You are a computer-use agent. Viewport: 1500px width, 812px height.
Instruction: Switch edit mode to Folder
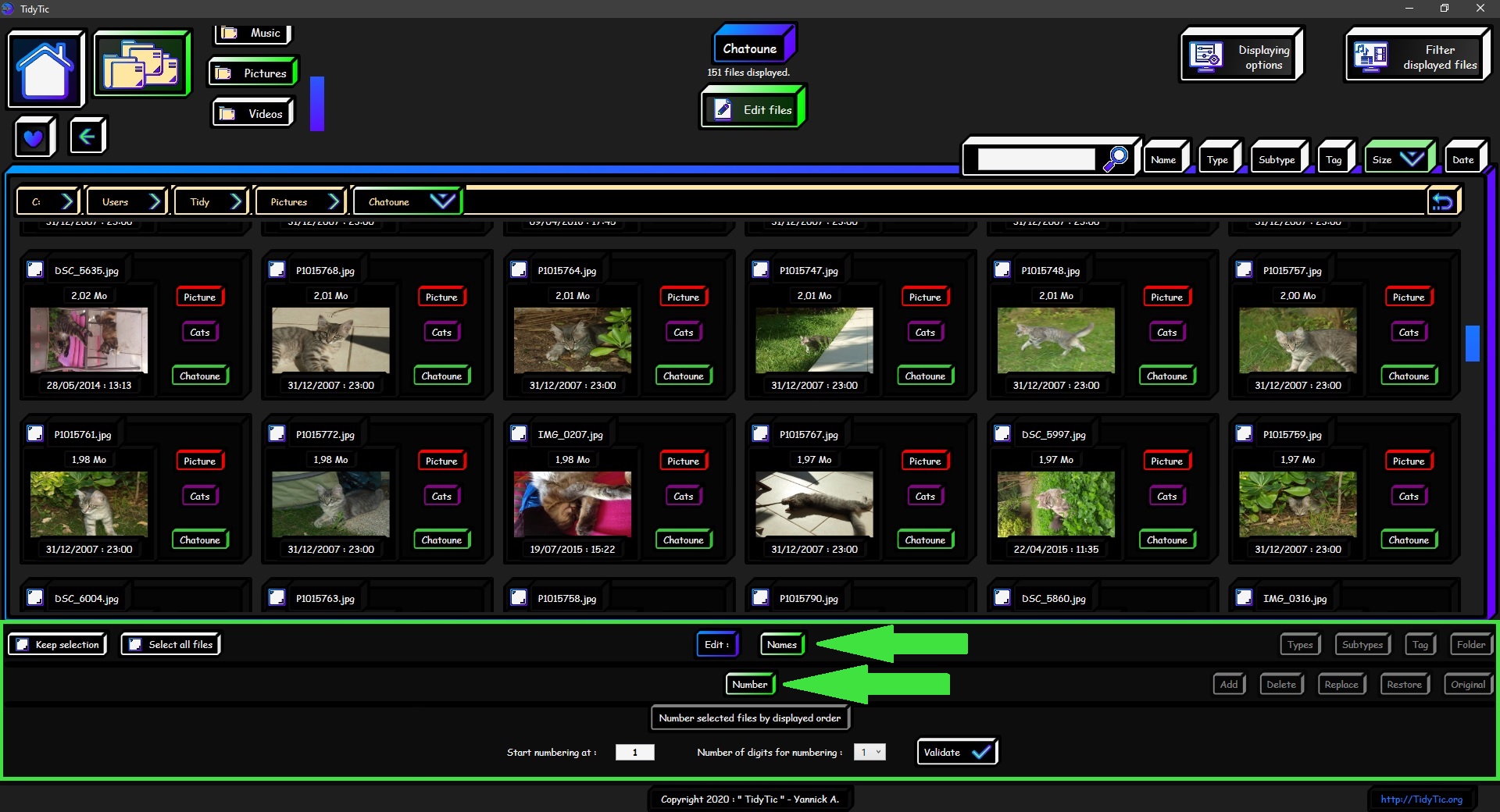click(x=1471, y=644)
